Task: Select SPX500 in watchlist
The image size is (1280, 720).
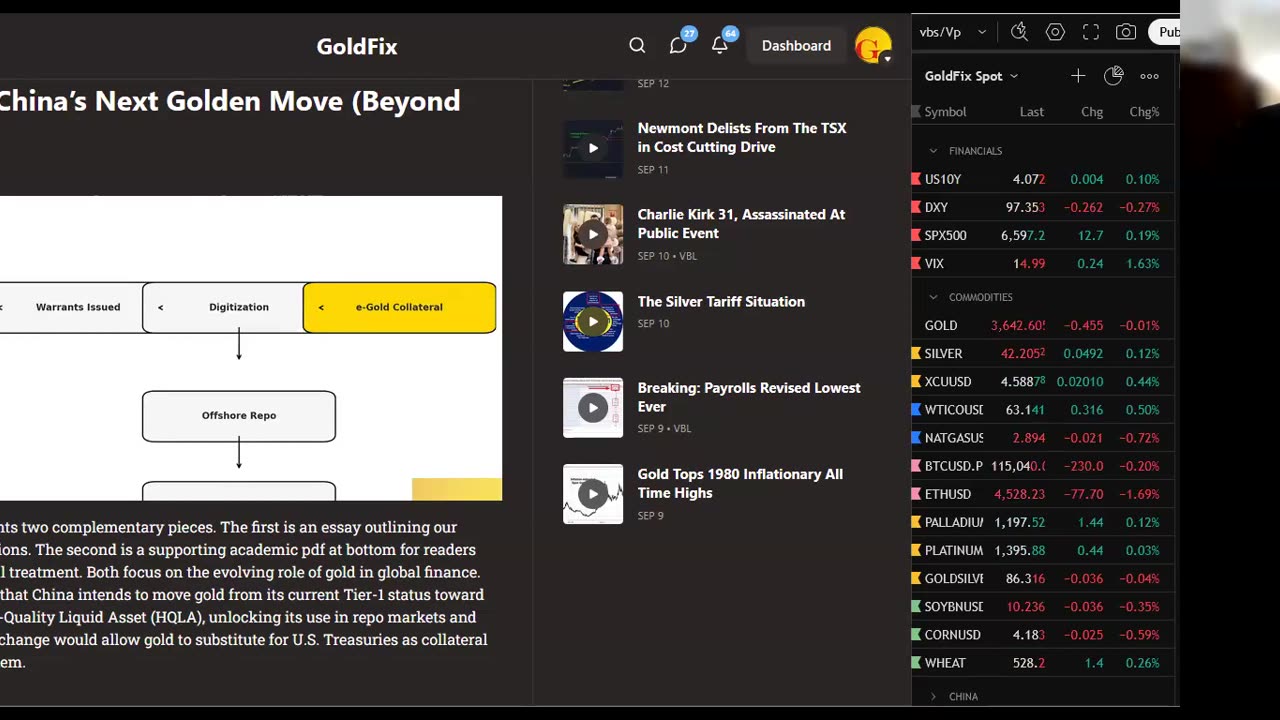Action: tap(1043, 235)
